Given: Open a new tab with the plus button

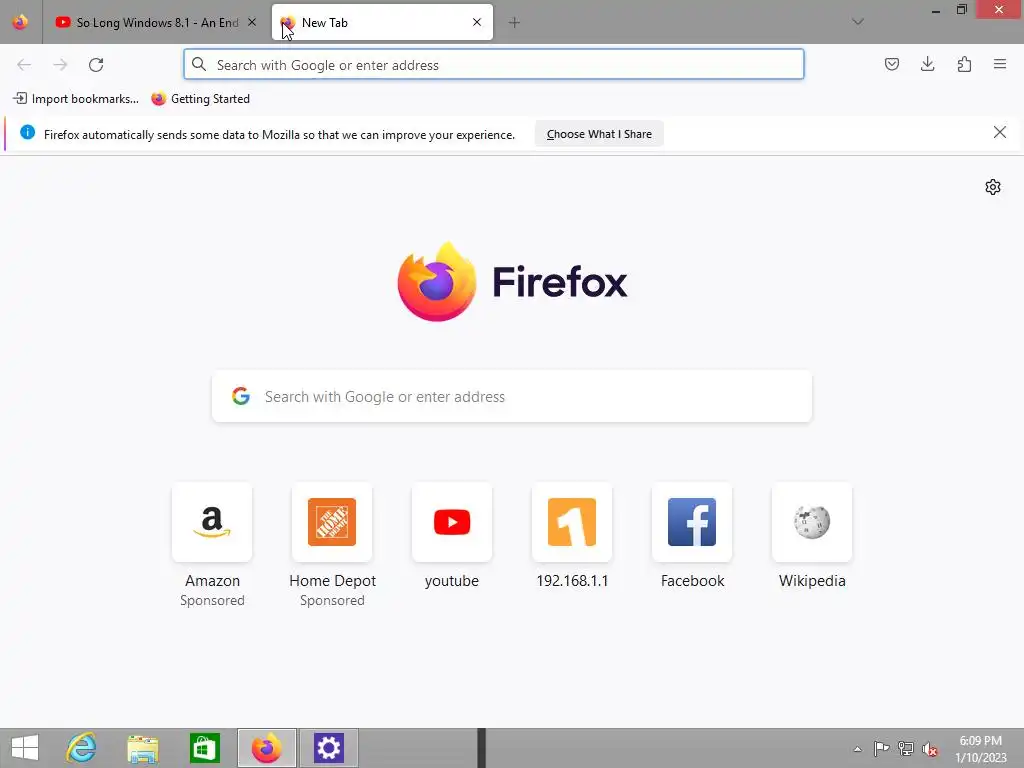Looking at the screenshot, I should coord(514,23).
